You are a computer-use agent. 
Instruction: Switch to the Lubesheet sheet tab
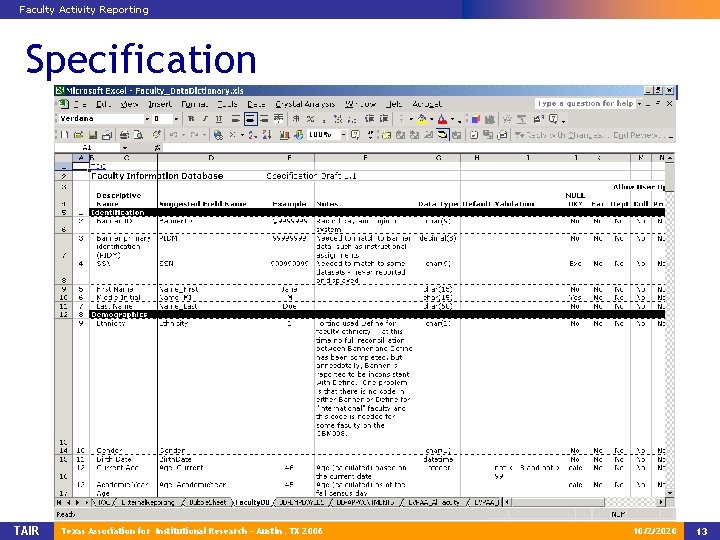pyautogui.click(x=208, y=502)
